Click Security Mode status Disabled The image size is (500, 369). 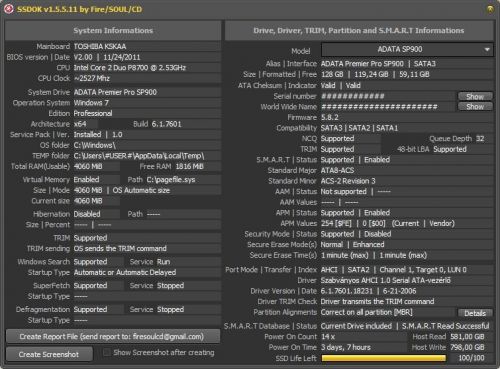[378, 234]
